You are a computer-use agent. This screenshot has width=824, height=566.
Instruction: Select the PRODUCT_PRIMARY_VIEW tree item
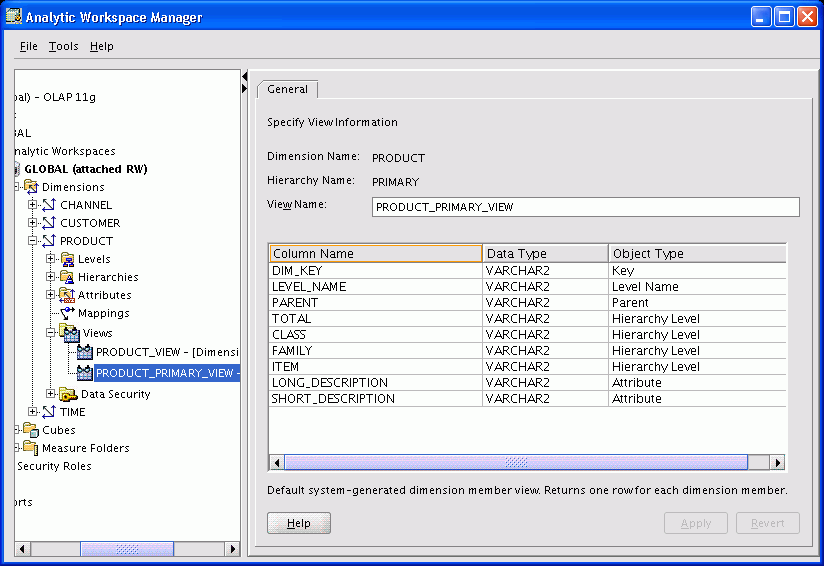[166, 373]
